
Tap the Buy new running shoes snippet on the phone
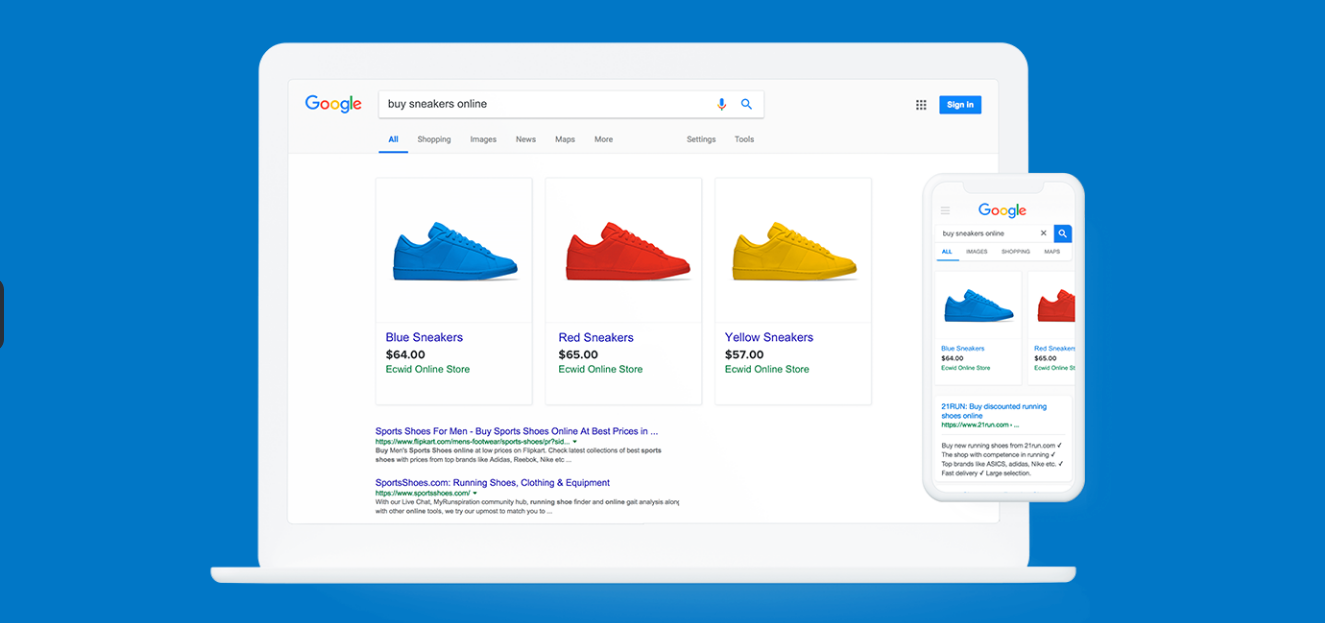coord(1001,459)
